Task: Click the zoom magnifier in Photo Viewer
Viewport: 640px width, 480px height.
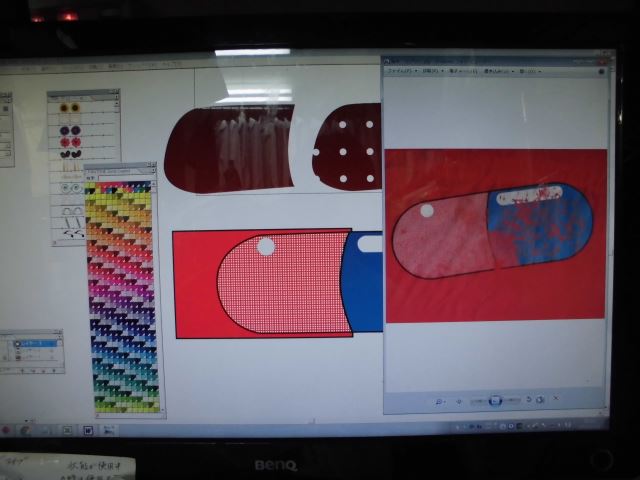Action: [x=439, y=401]
